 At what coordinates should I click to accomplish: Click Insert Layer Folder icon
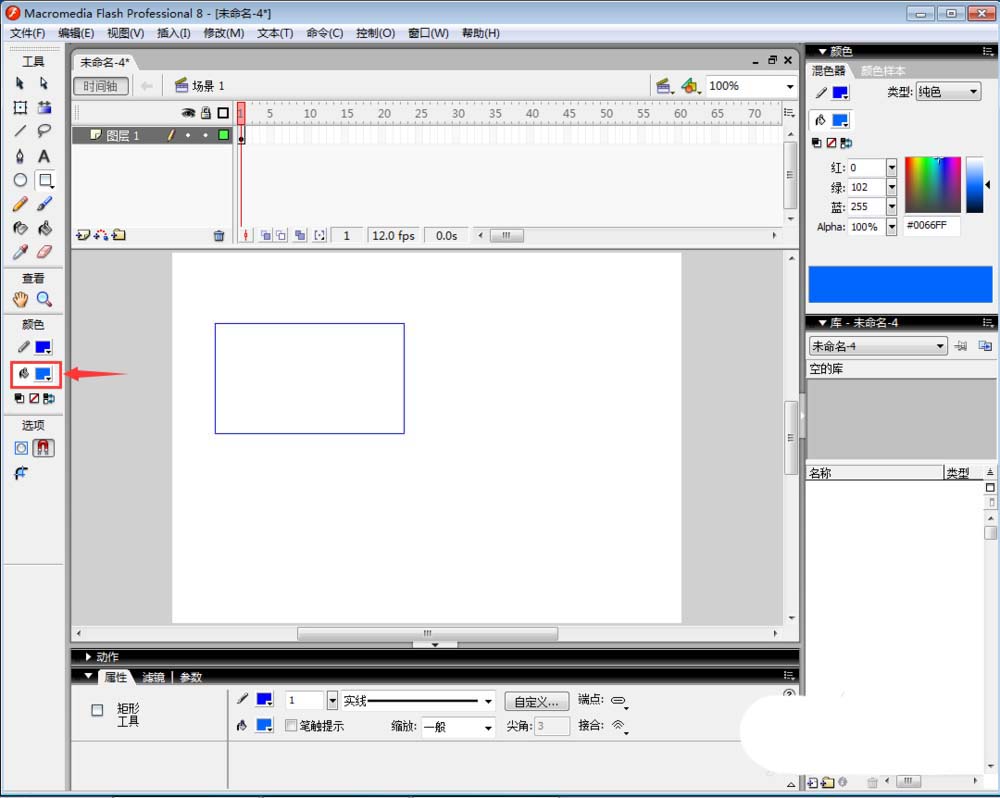[x=119, y=235]
